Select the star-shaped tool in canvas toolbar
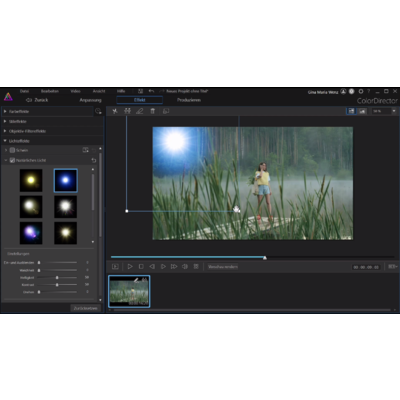Screen dimensions: 400x400 tap(115, 111)
